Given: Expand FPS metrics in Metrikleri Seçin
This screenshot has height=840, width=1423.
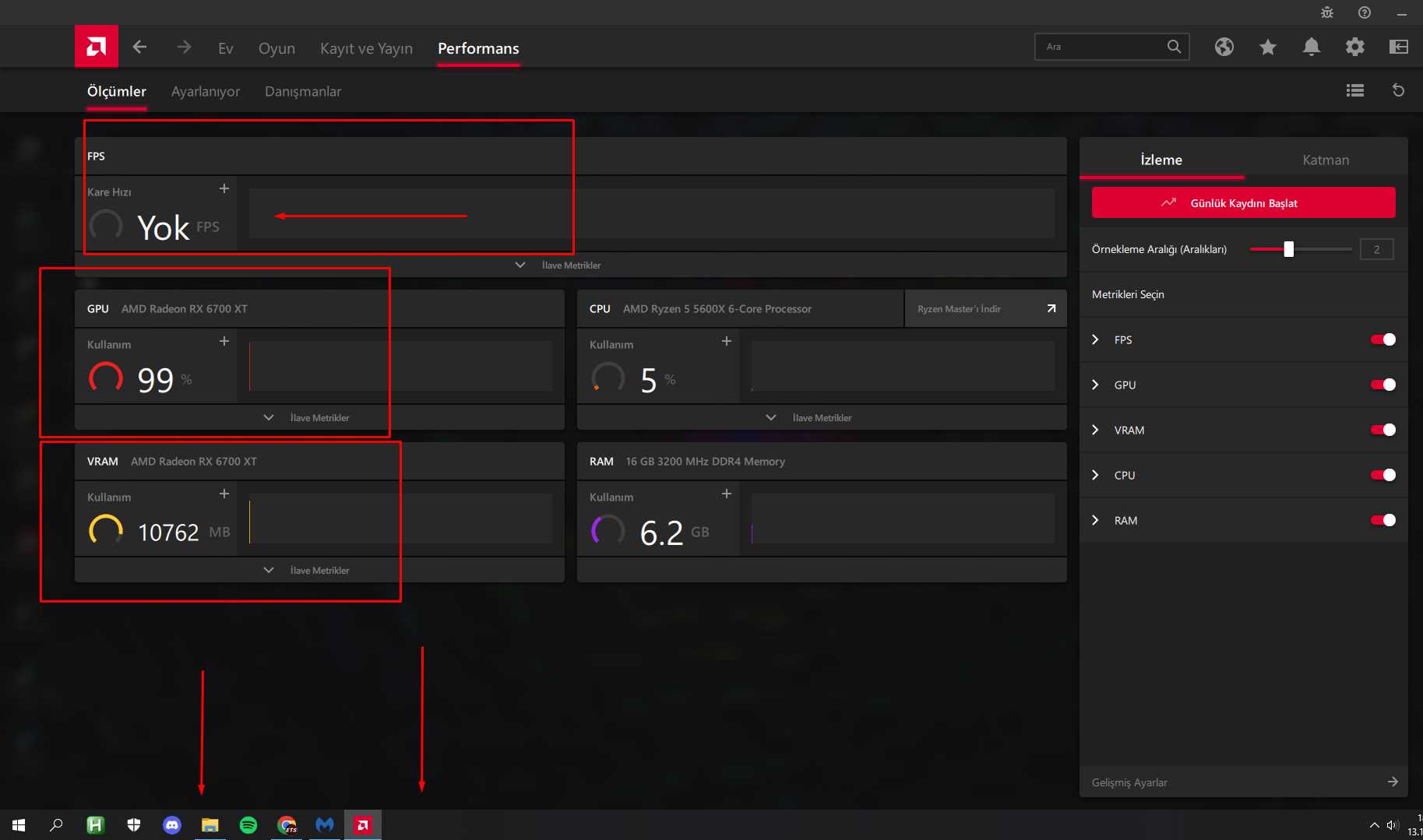Looking at the screenshot, I should 1096,339.
